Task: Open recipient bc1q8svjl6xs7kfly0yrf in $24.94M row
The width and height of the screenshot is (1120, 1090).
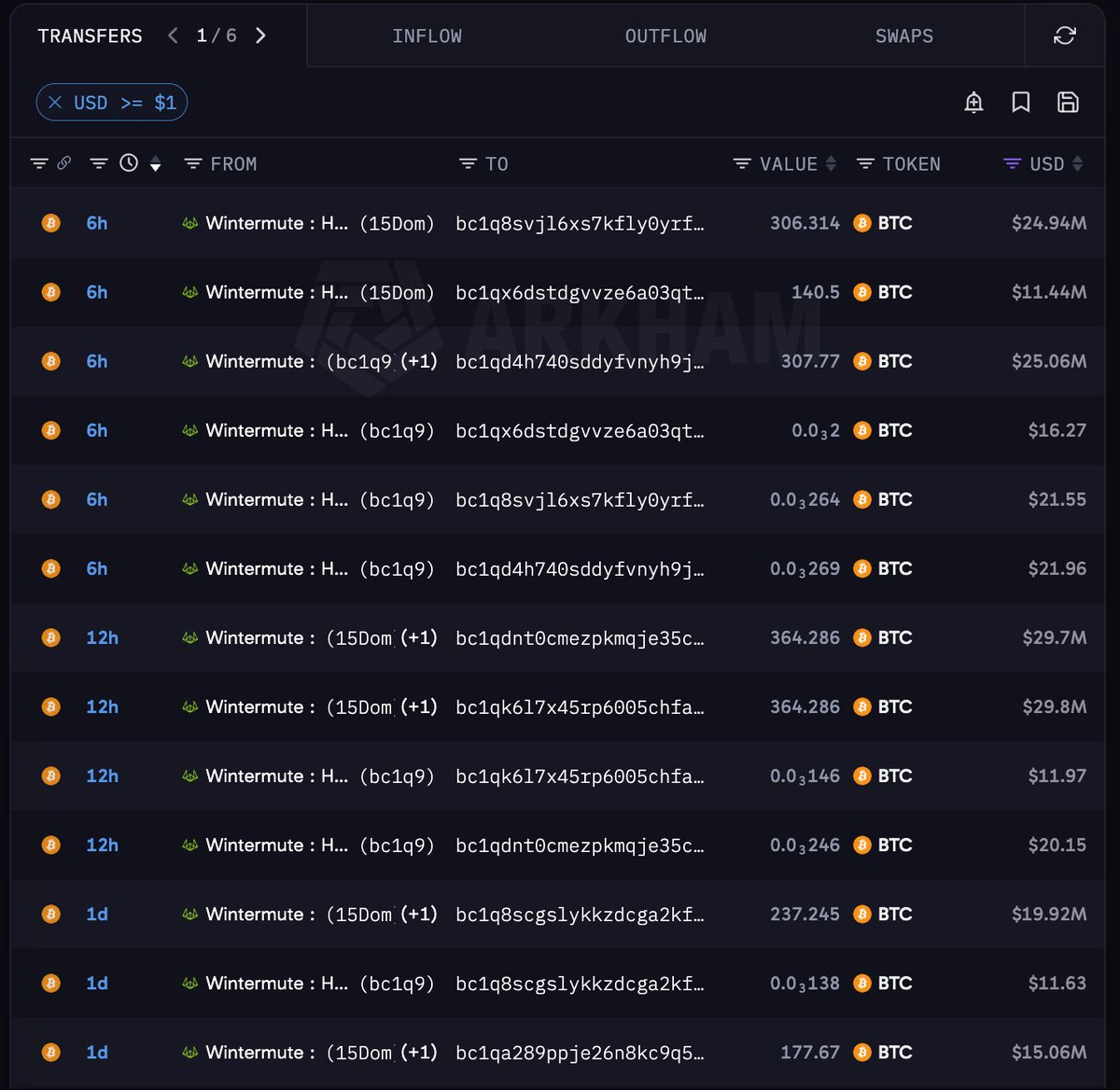Action: [580, 223]
